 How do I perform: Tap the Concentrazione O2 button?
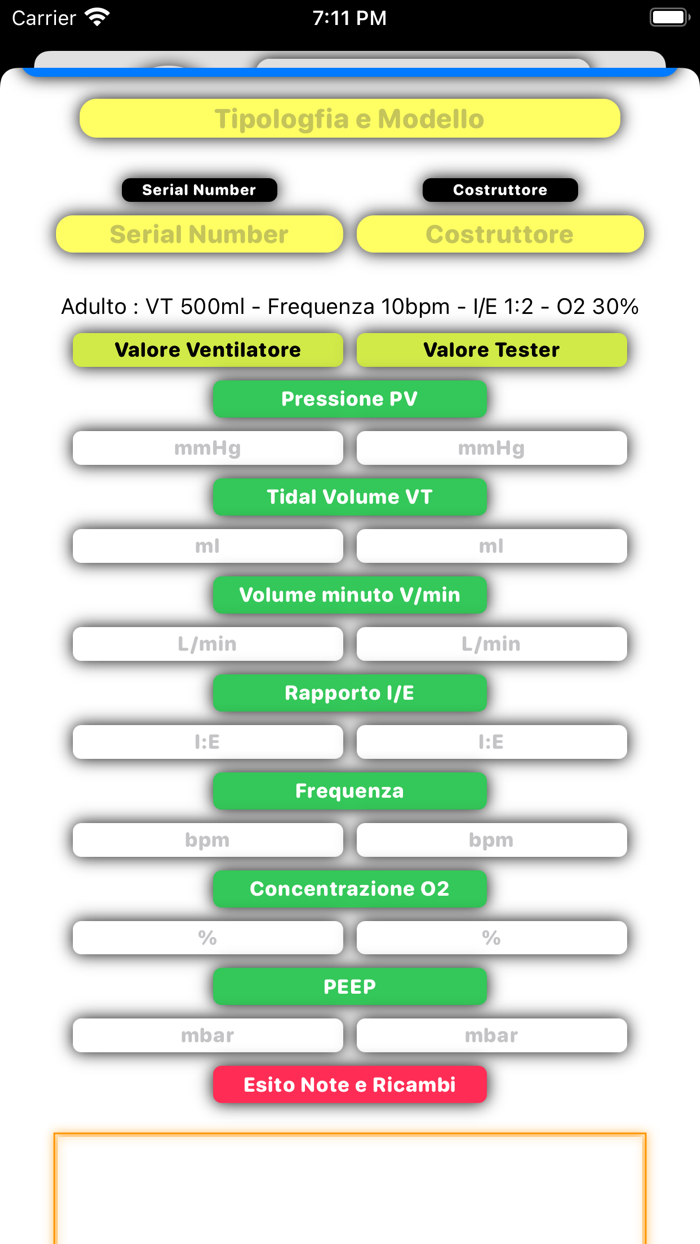click(350, 889)
